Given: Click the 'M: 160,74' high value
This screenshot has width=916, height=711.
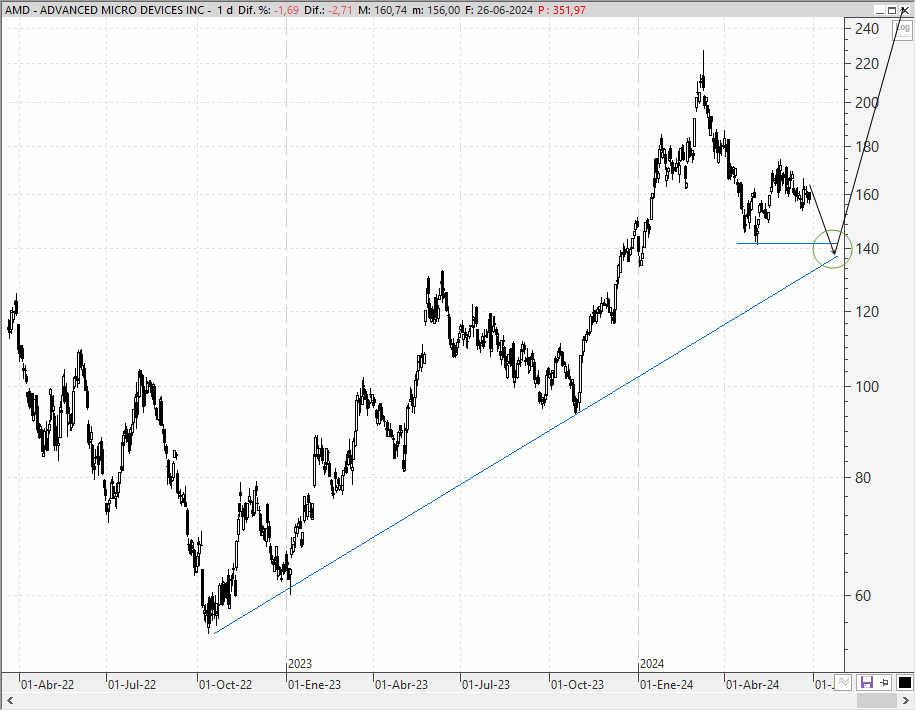Looking at the screenshot, I should click(382, 10).
